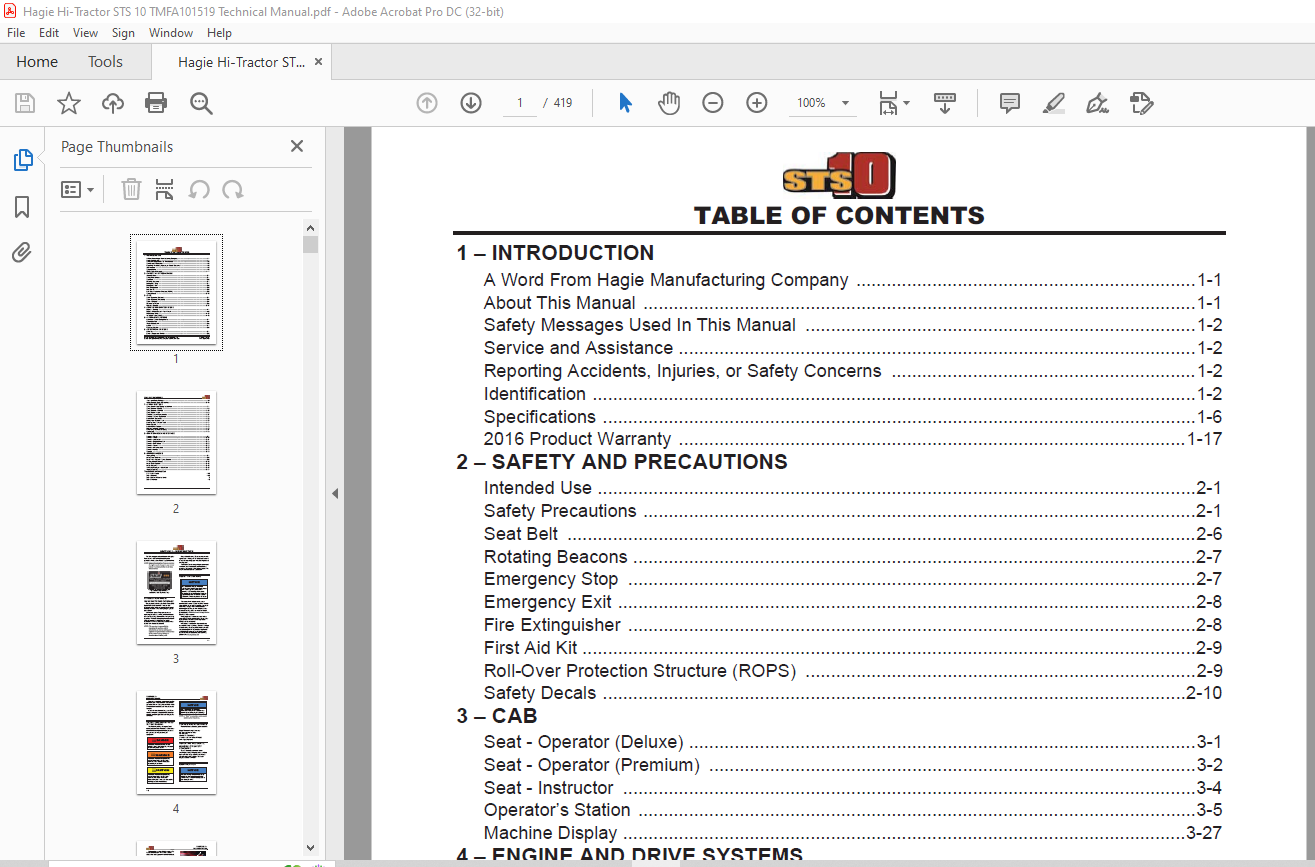Select page 2 thumbnail

point(176,442)
